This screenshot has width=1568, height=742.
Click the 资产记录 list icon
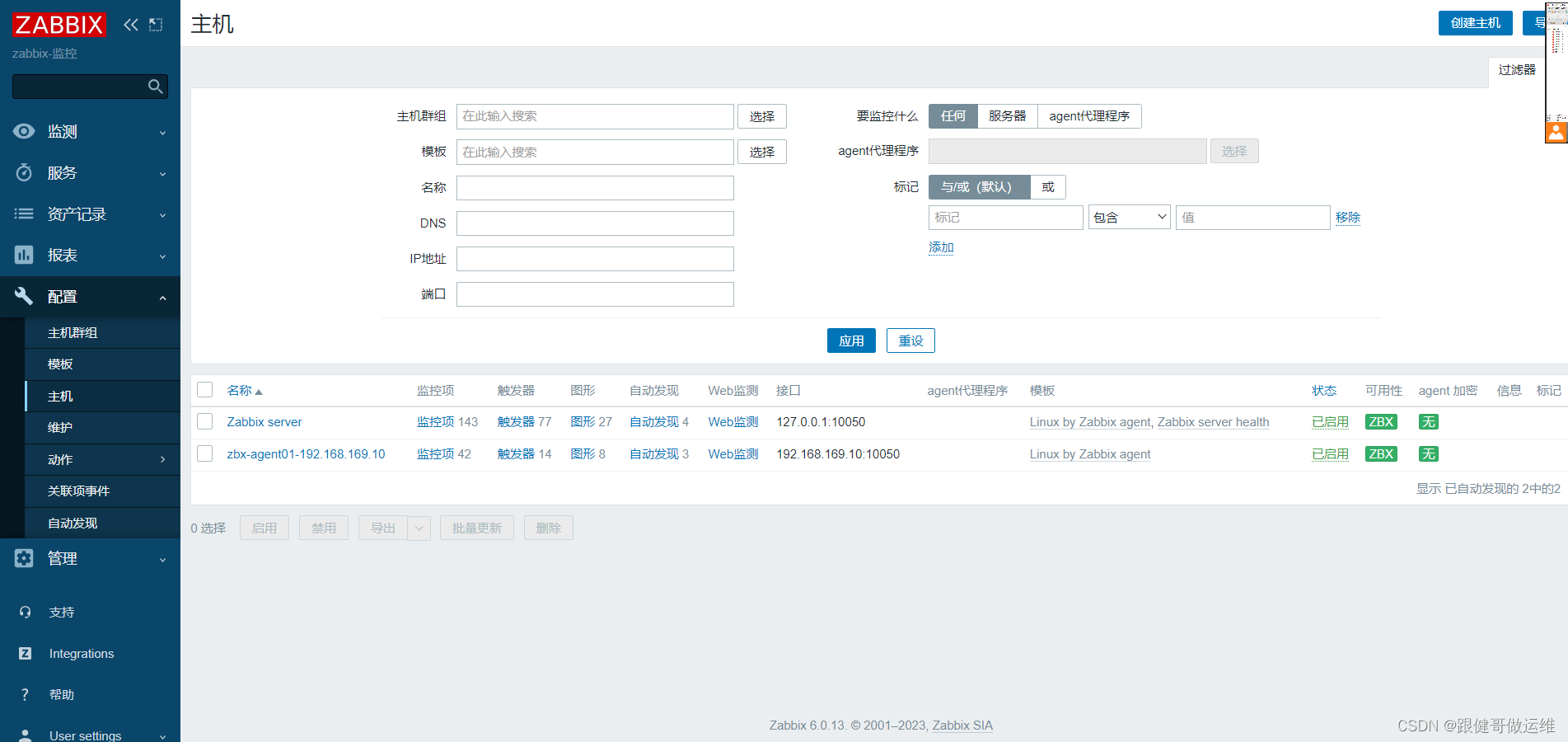(x=24, y=214)
